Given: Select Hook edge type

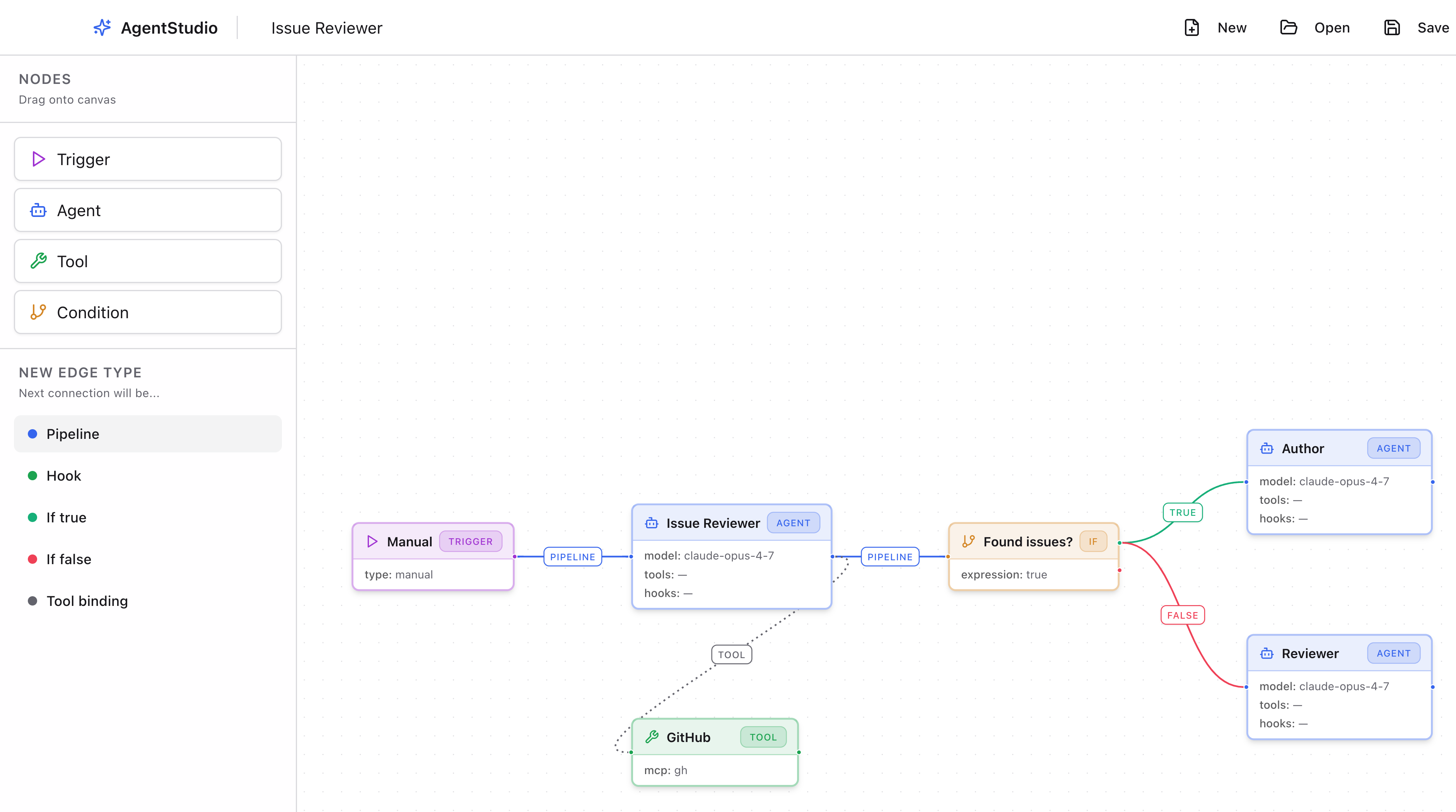Looking at the screenshot, I should [x=148, y=476].
